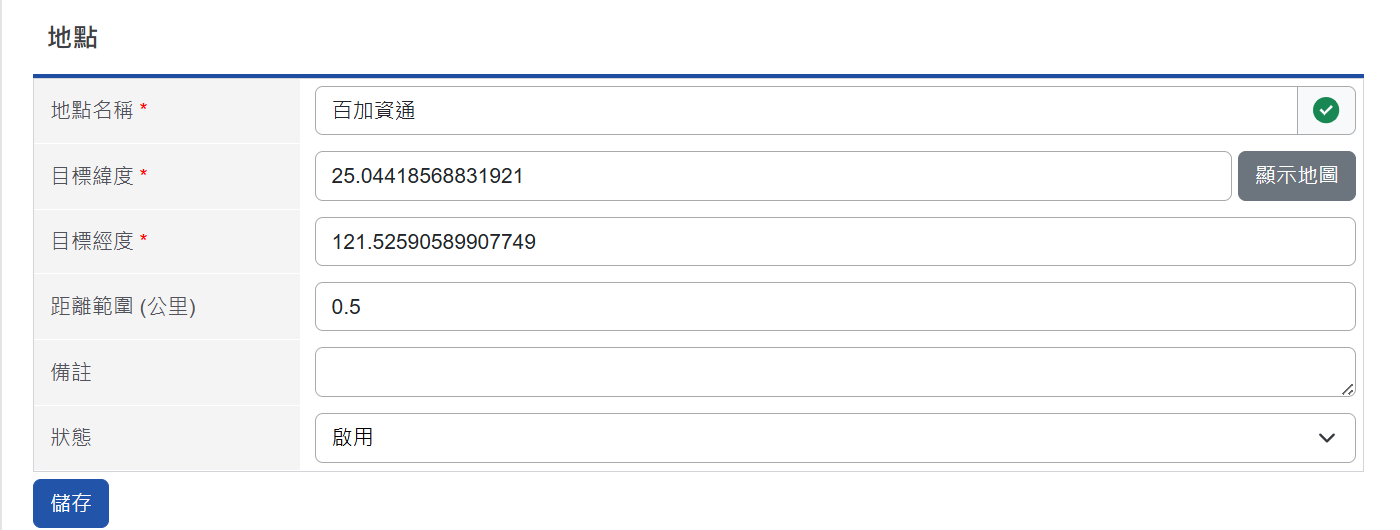Click the green checkmark validation icon
The height and width of the screenshot is (530, 1400).
[1326, 110]
